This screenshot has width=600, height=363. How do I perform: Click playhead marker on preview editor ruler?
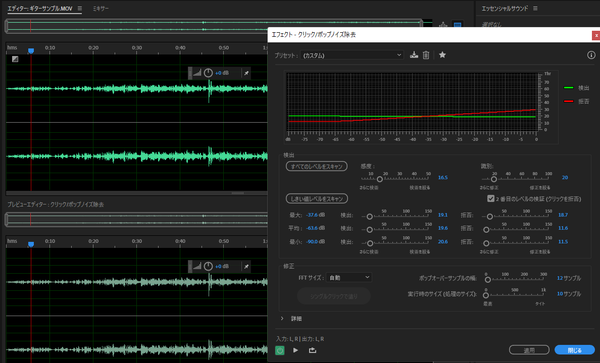[x=31, y=244]
